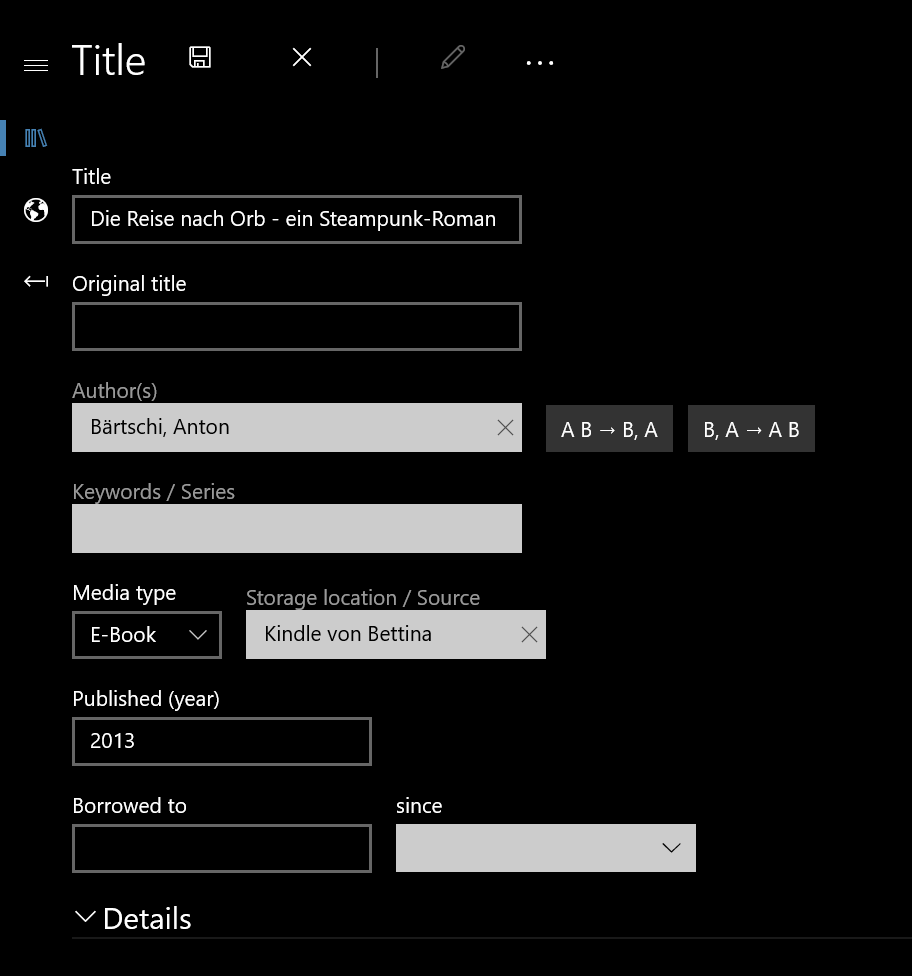Click the Borrowed to input field
Viewport: 912px width, 976px height.
pyautogui.click(x=222, y=848)
